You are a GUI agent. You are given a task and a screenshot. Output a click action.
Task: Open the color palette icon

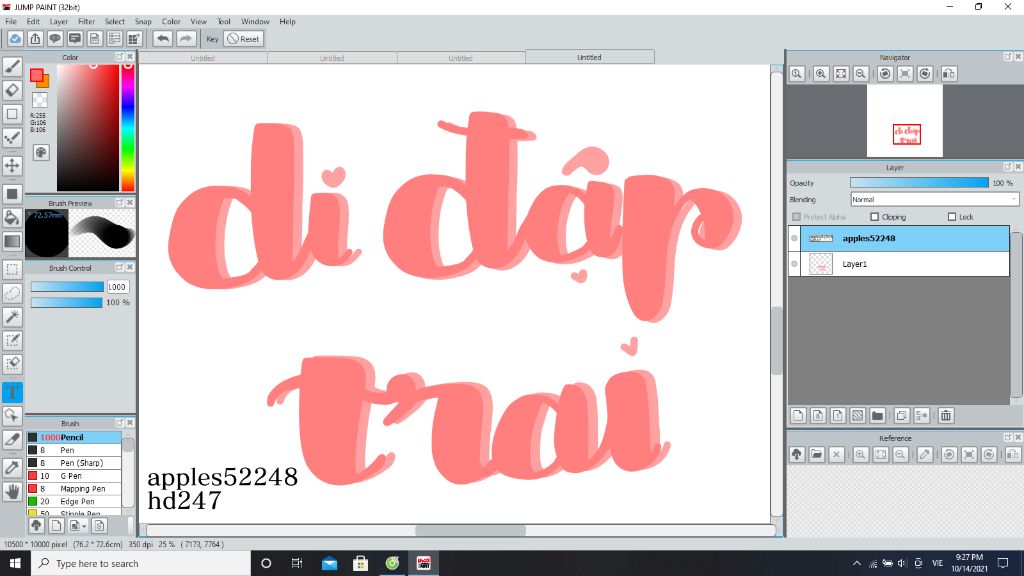[40, 153]
